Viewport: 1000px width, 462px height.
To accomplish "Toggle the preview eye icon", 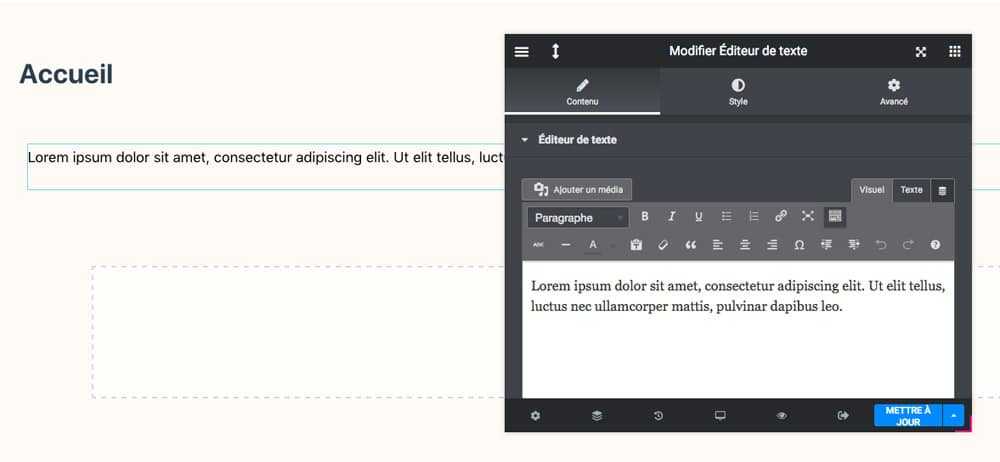I will [x=781, y=415].
